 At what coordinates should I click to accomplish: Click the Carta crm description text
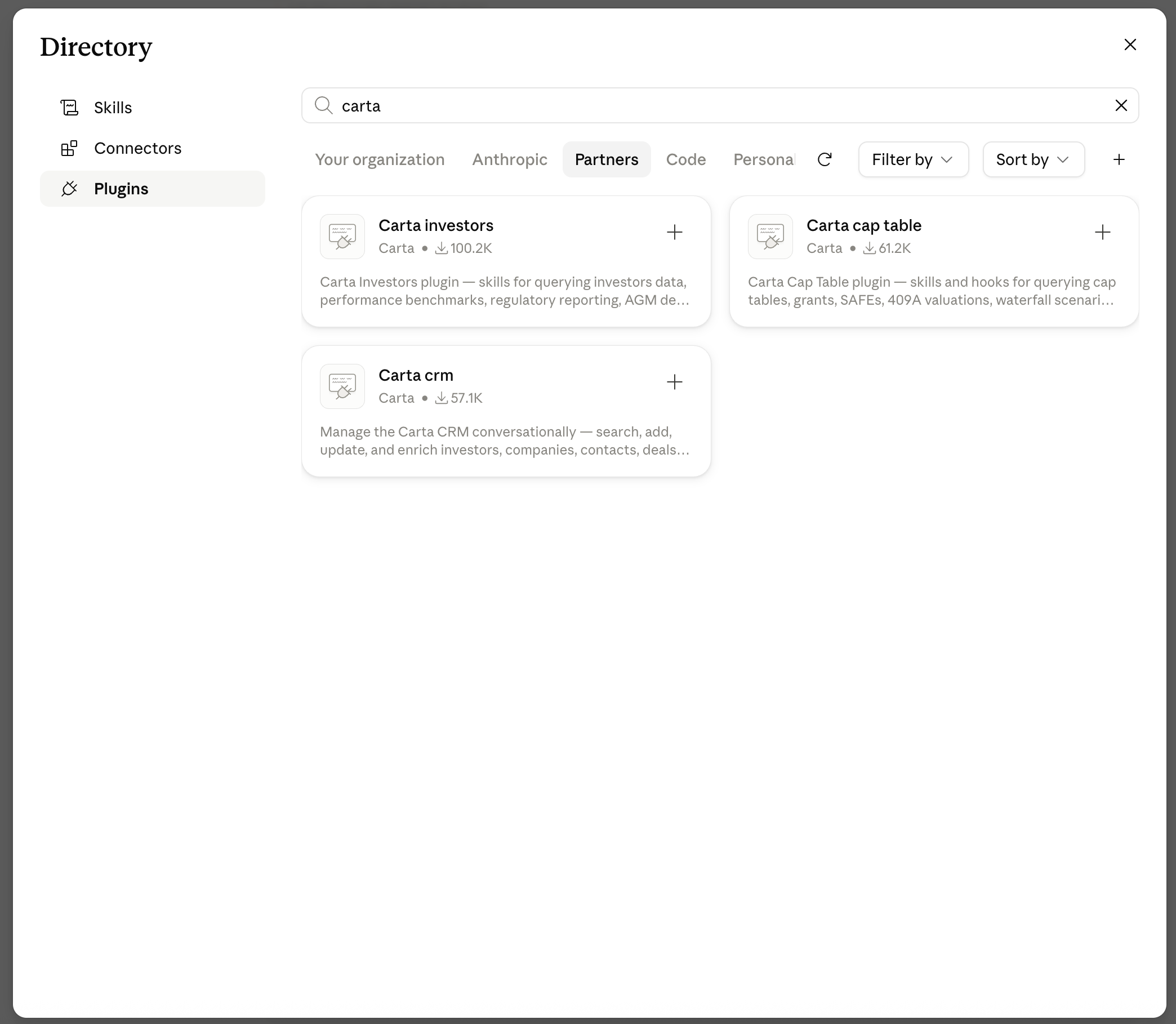tap(505, 440)
